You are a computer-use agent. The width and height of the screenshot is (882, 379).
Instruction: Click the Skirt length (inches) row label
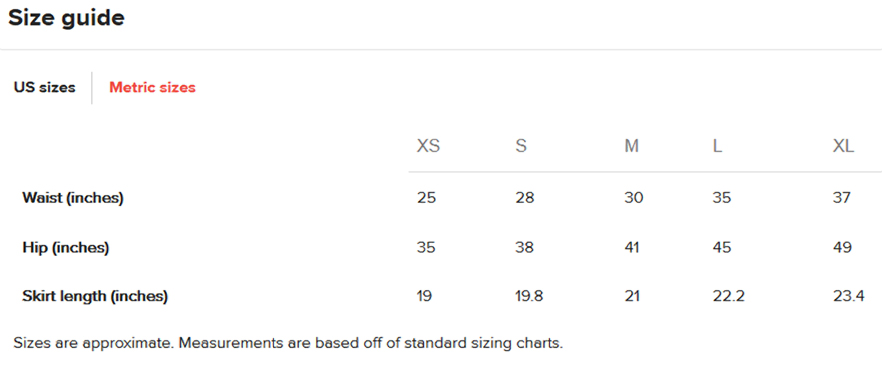pos(95,296)
